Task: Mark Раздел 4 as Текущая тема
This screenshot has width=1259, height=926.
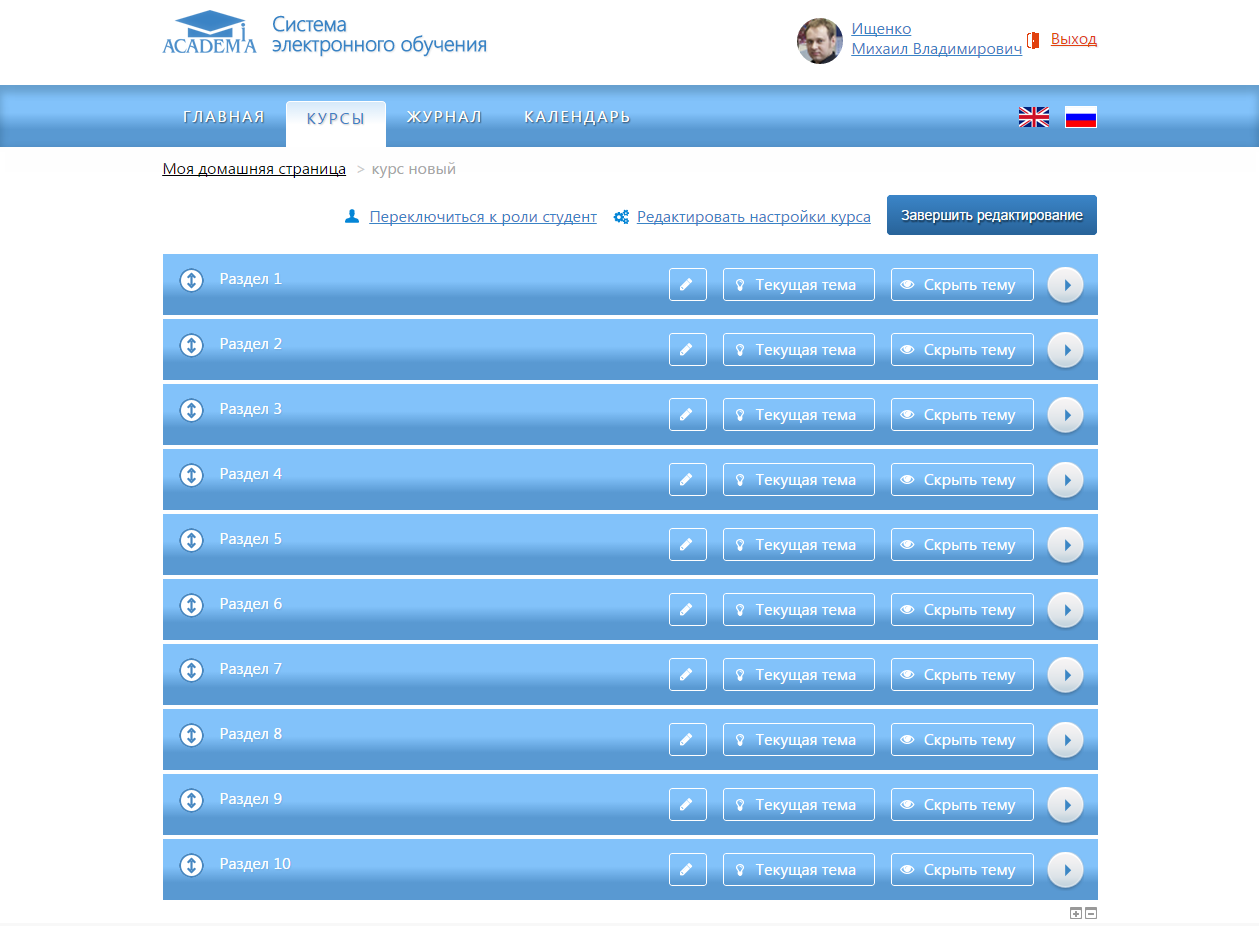Action: pos(798,480)
